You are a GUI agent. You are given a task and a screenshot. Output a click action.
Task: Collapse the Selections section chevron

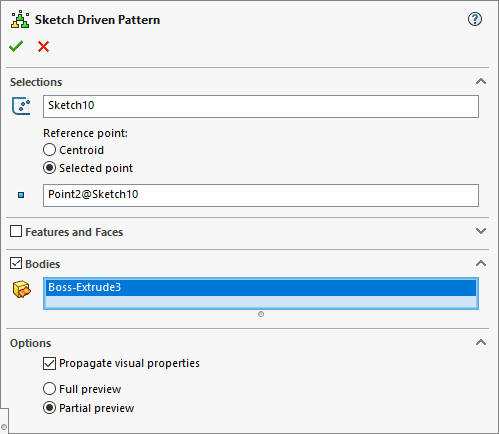[481, 81]
